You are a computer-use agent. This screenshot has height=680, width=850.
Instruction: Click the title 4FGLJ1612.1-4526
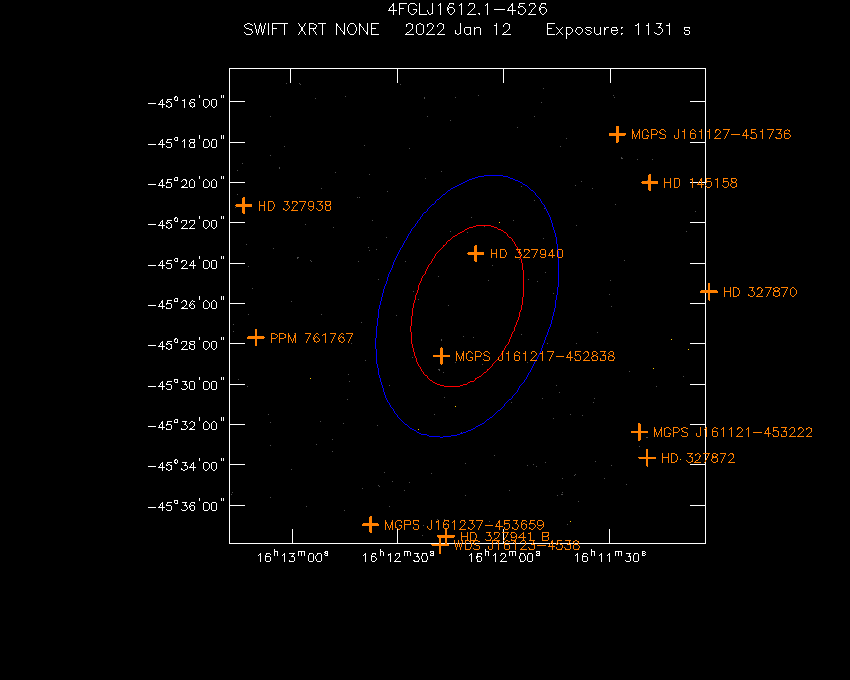tap(467, 9)
